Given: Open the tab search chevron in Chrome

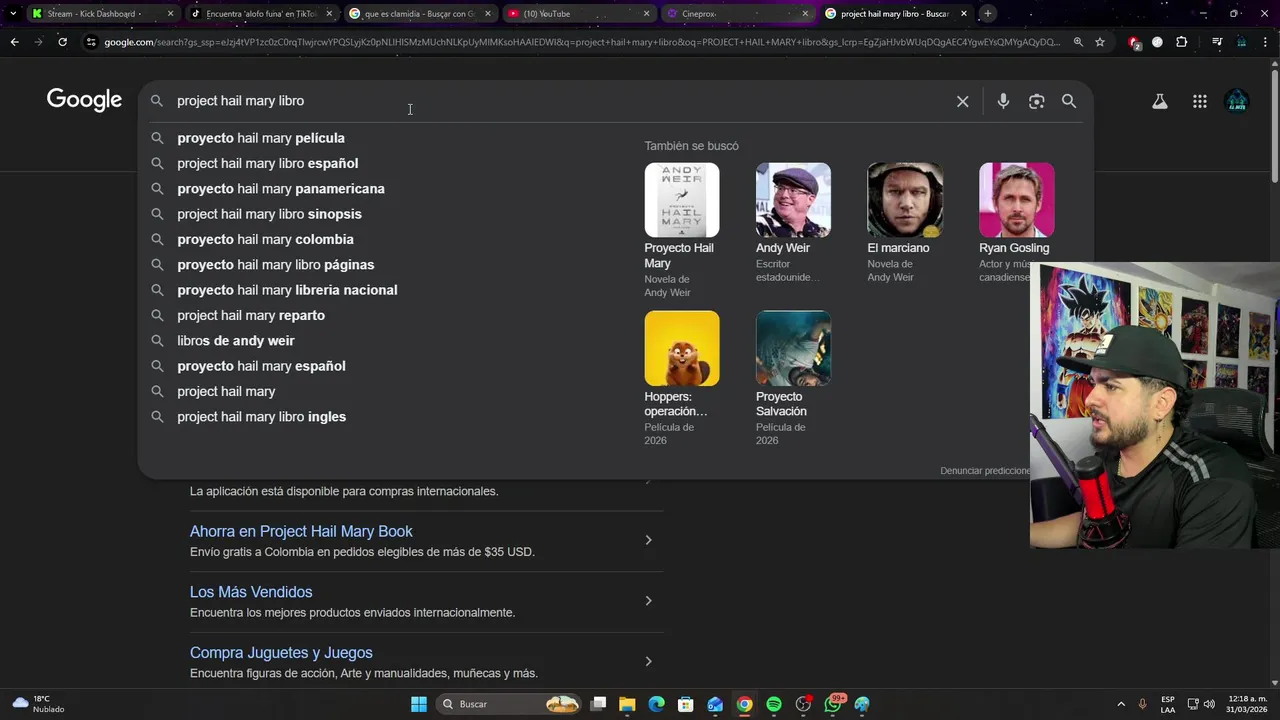Looking at the screenshot, I should point(12,14).
